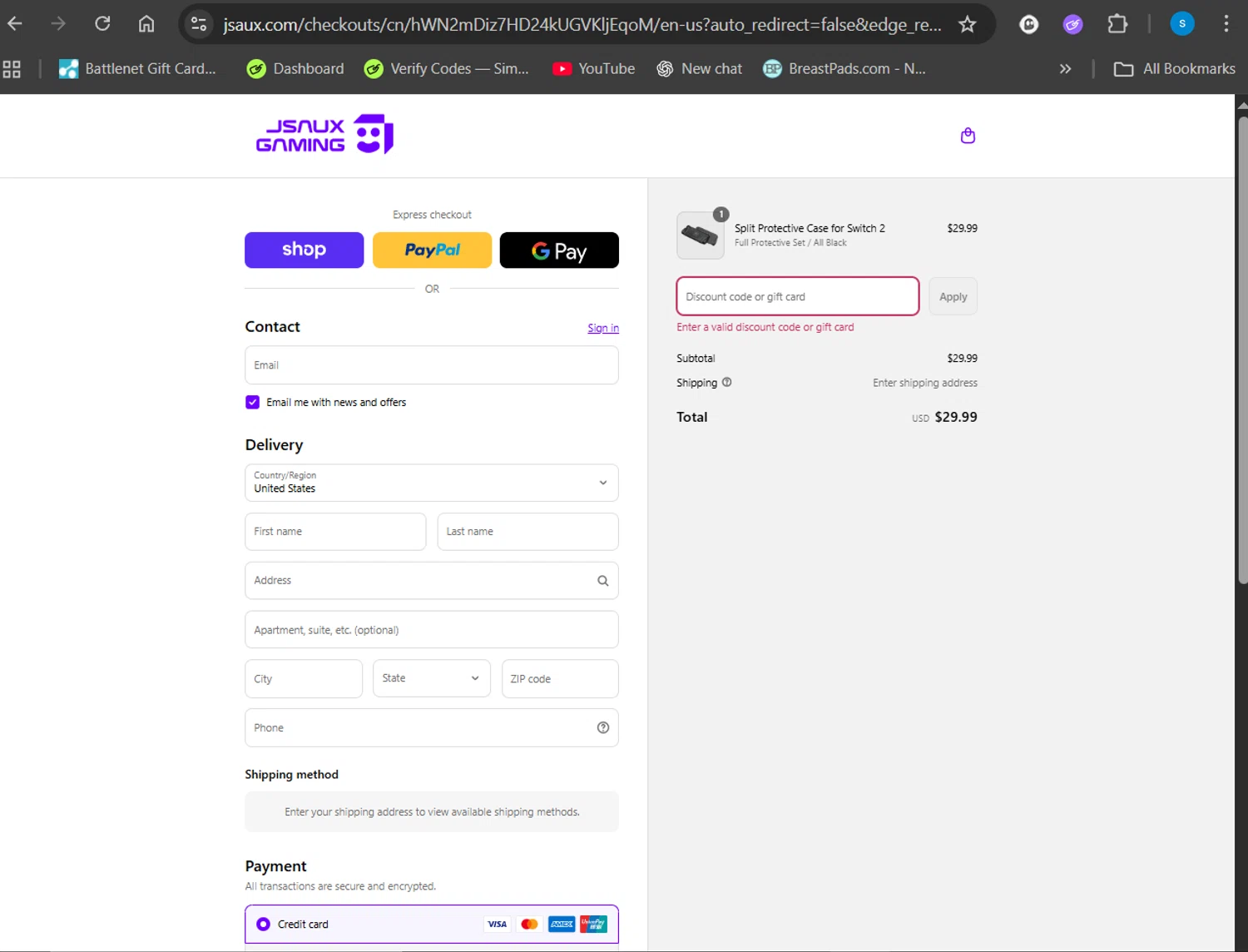This screenshot has width=1248, height=952.
Task: Open the Country/Region dropdown
Action: point(431,483)
